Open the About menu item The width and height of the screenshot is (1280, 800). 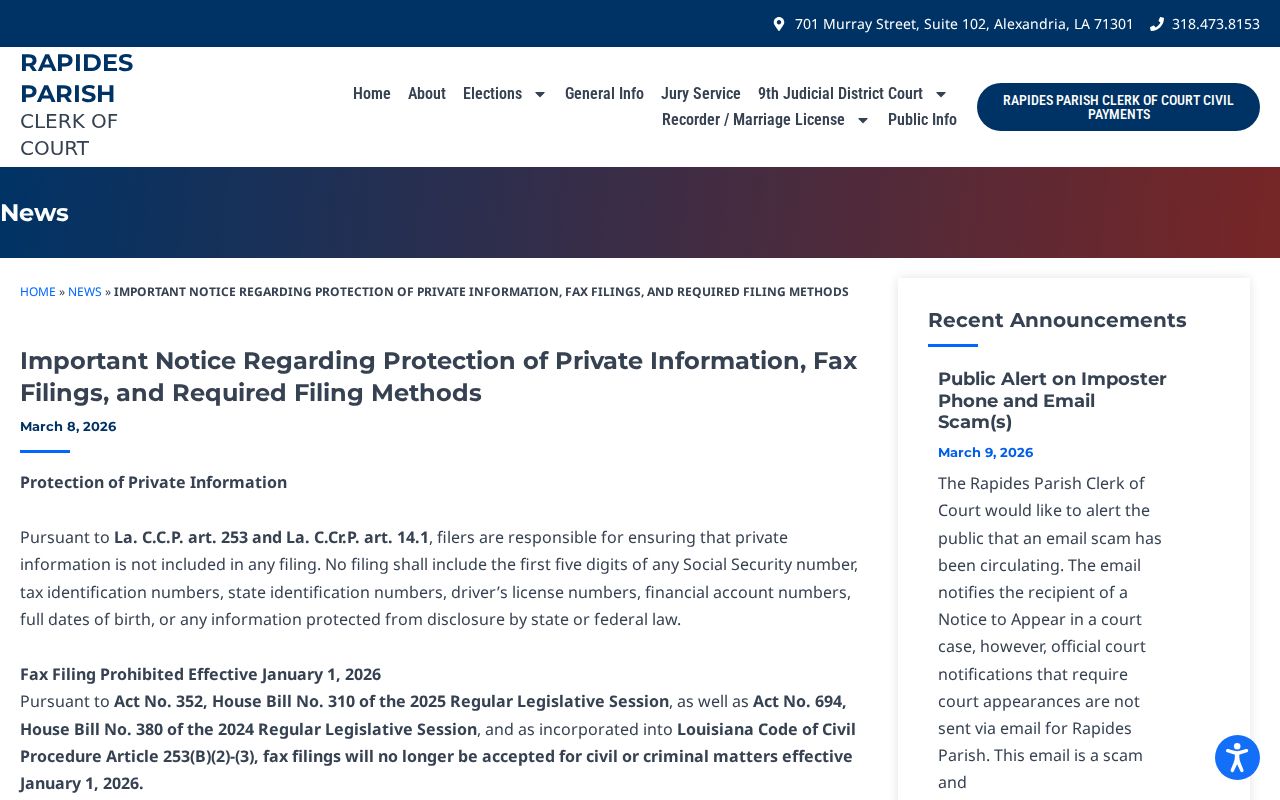coord(427,94)
